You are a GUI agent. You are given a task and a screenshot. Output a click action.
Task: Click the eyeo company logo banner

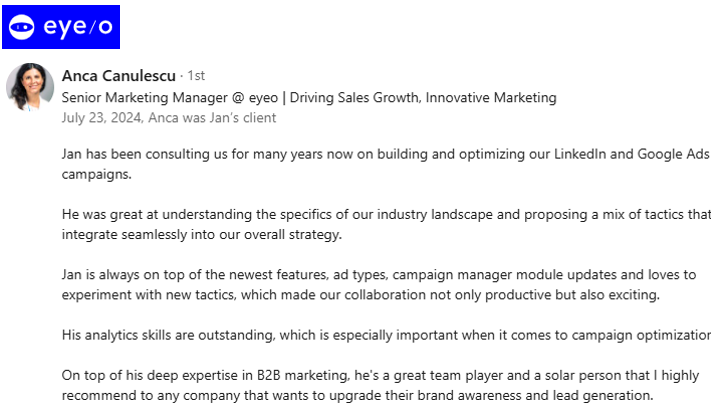click(61, 27)
